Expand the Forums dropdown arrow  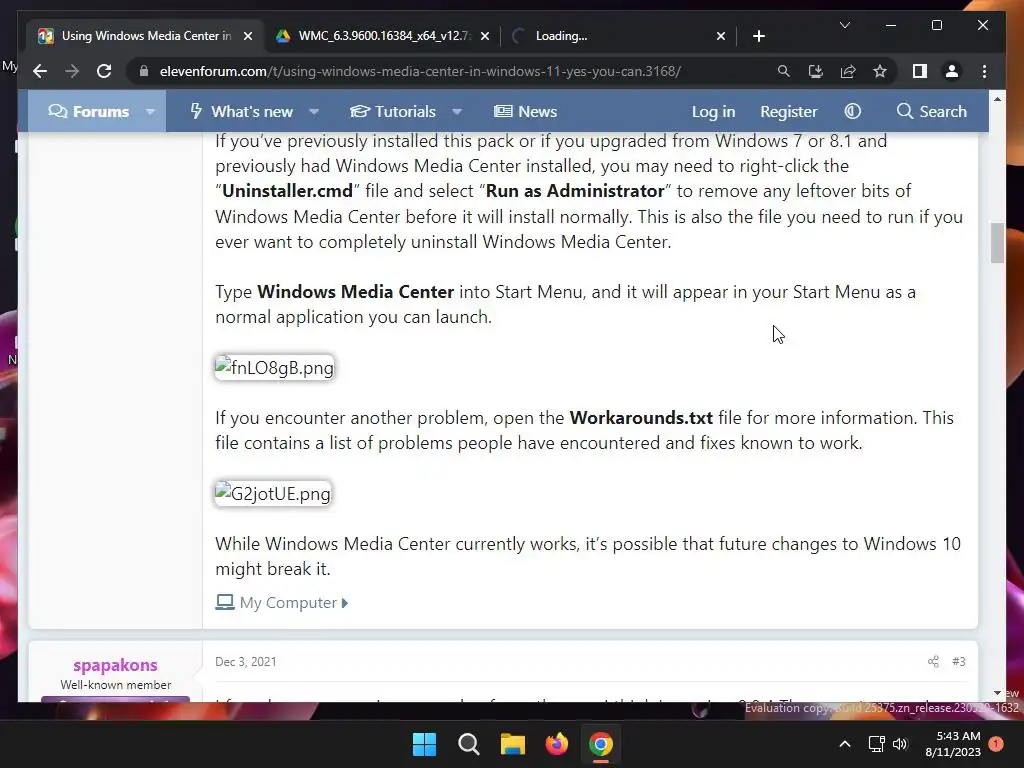(150, 112)
